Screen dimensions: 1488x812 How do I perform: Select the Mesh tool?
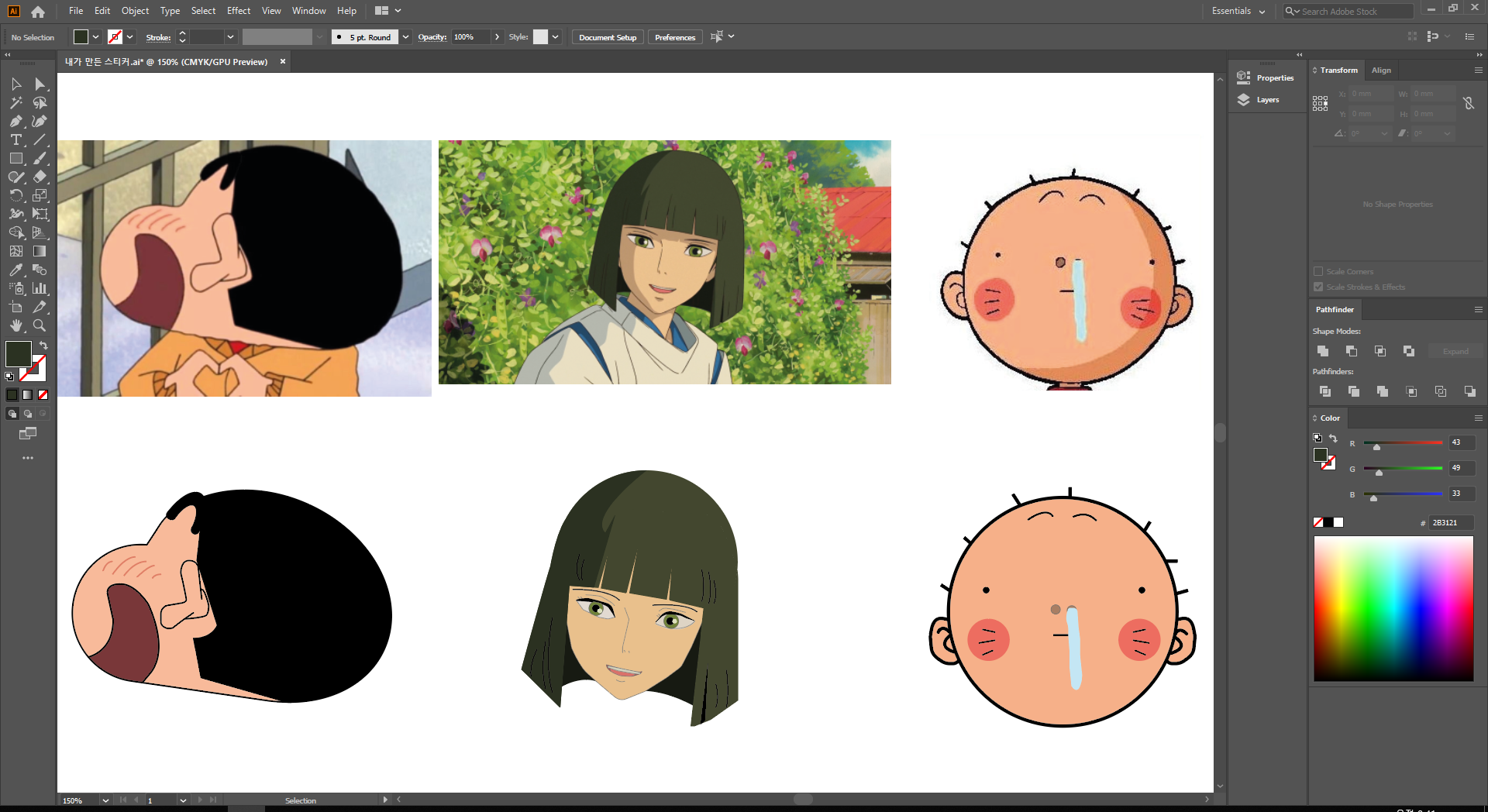click(x=16, y=251)
